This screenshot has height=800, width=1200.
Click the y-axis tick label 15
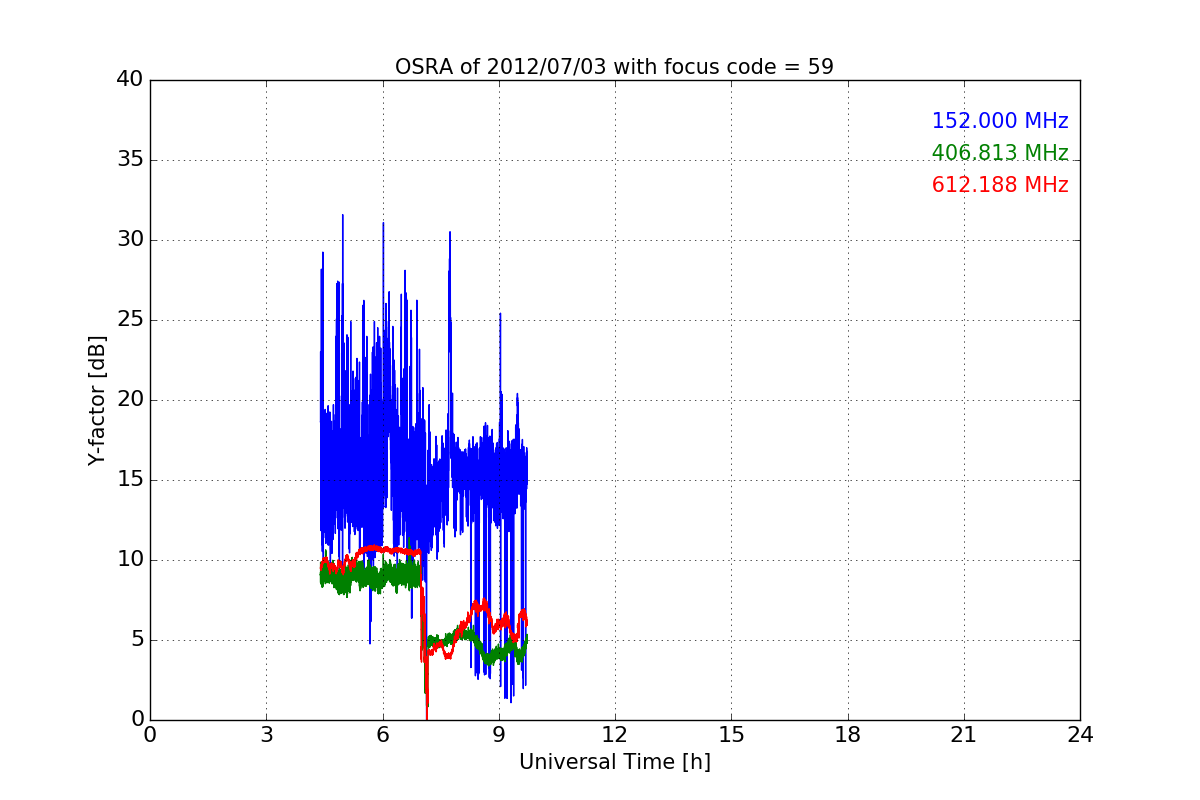tap(130, 480)
